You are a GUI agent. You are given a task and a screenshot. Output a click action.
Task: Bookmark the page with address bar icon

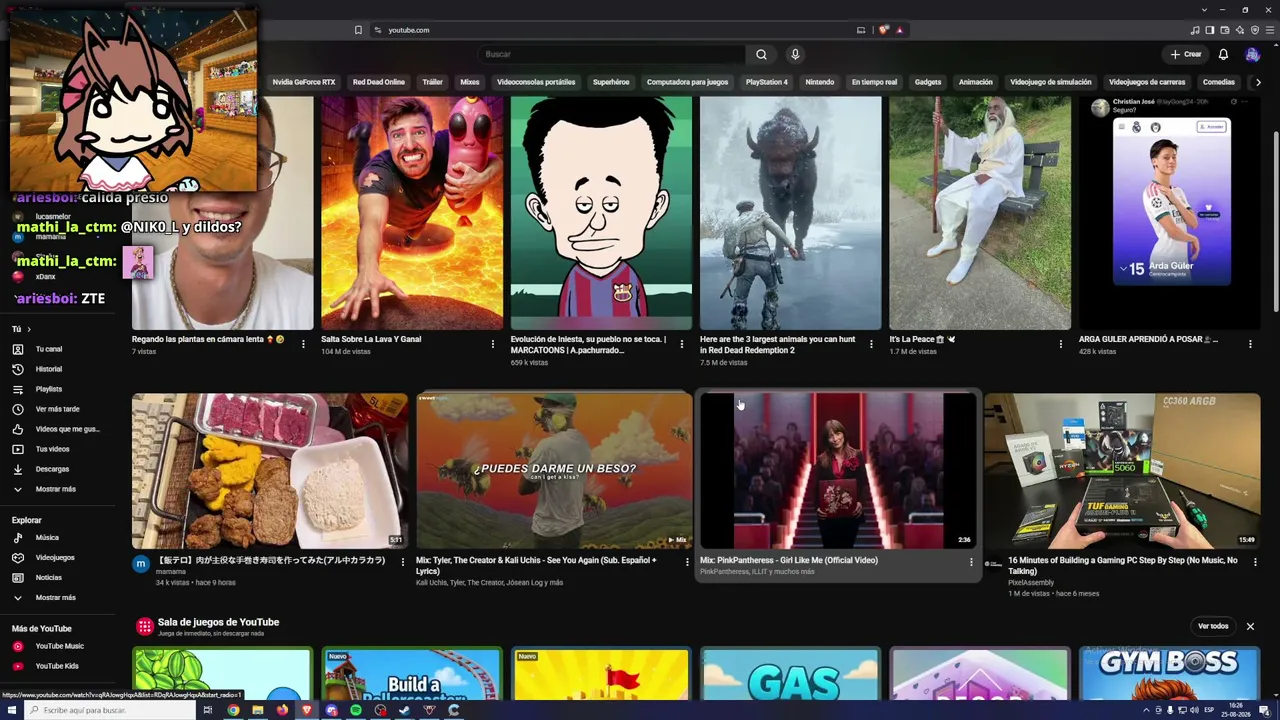coord(358,30)
